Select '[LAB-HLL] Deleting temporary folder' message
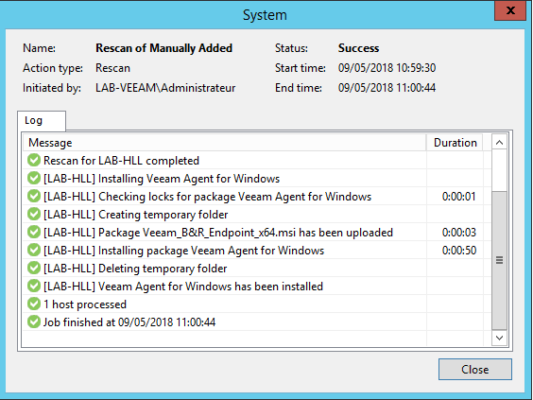The width and height of the screenshot is (533, 400). 135,269
